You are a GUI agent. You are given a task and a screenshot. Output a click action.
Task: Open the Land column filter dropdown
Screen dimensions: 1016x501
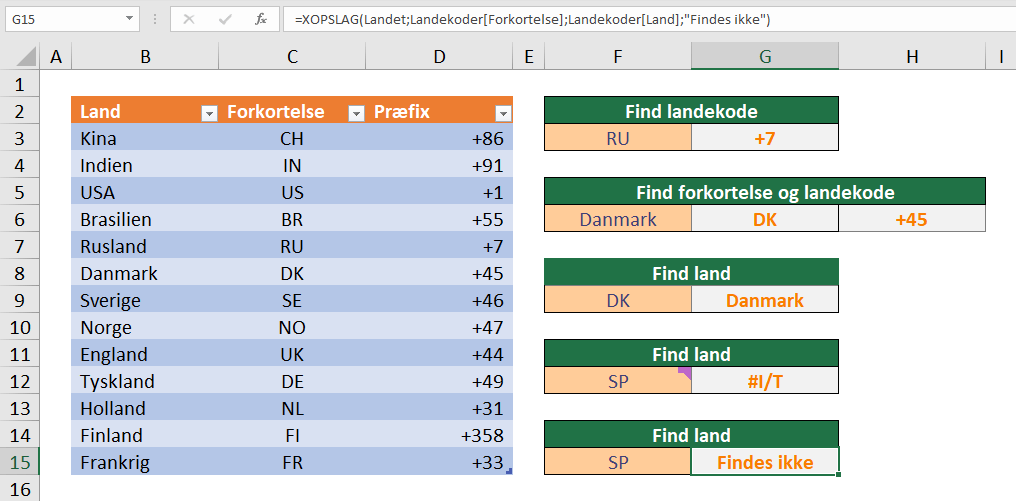tap(209, 113)
